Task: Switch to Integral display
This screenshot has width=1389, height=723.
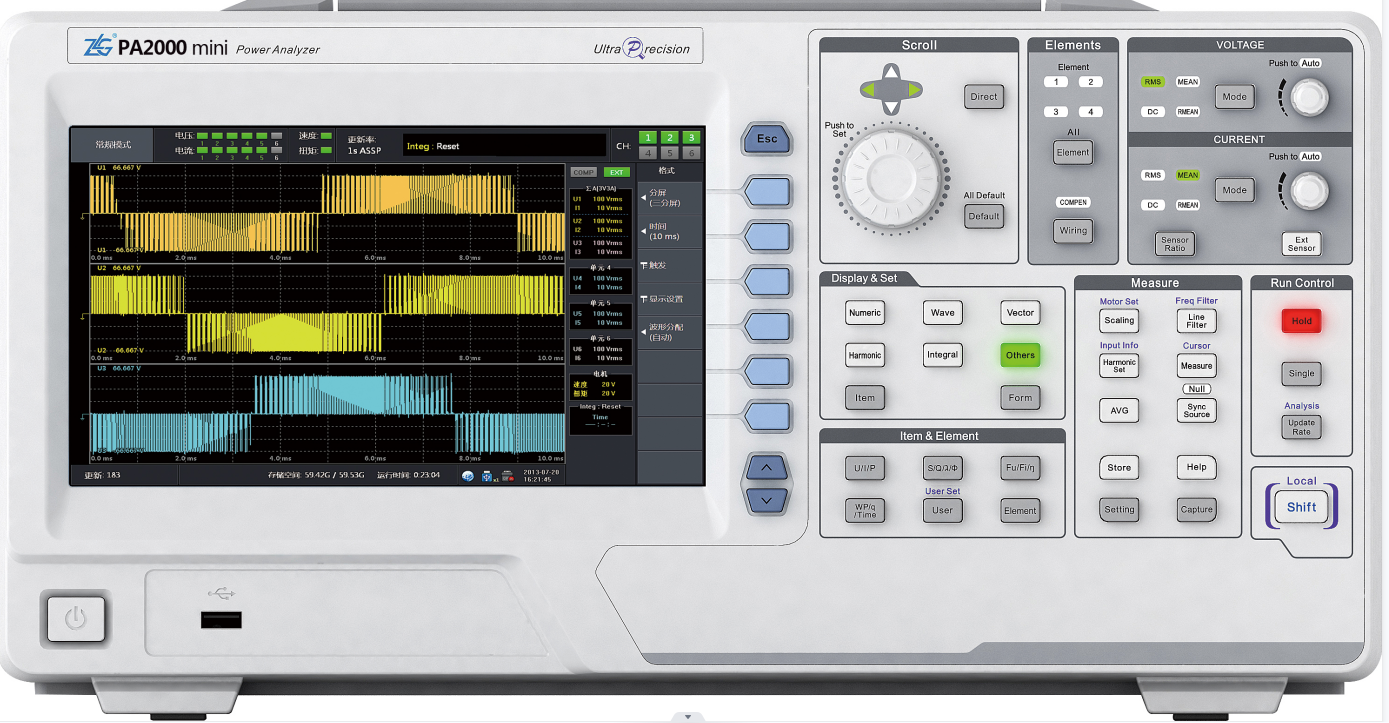Action: [x=942, y=355]
